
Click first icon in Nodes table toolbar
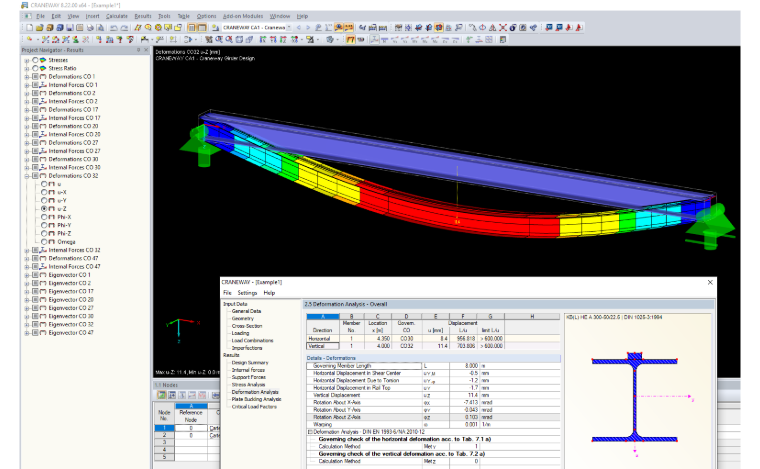point(161,395)
